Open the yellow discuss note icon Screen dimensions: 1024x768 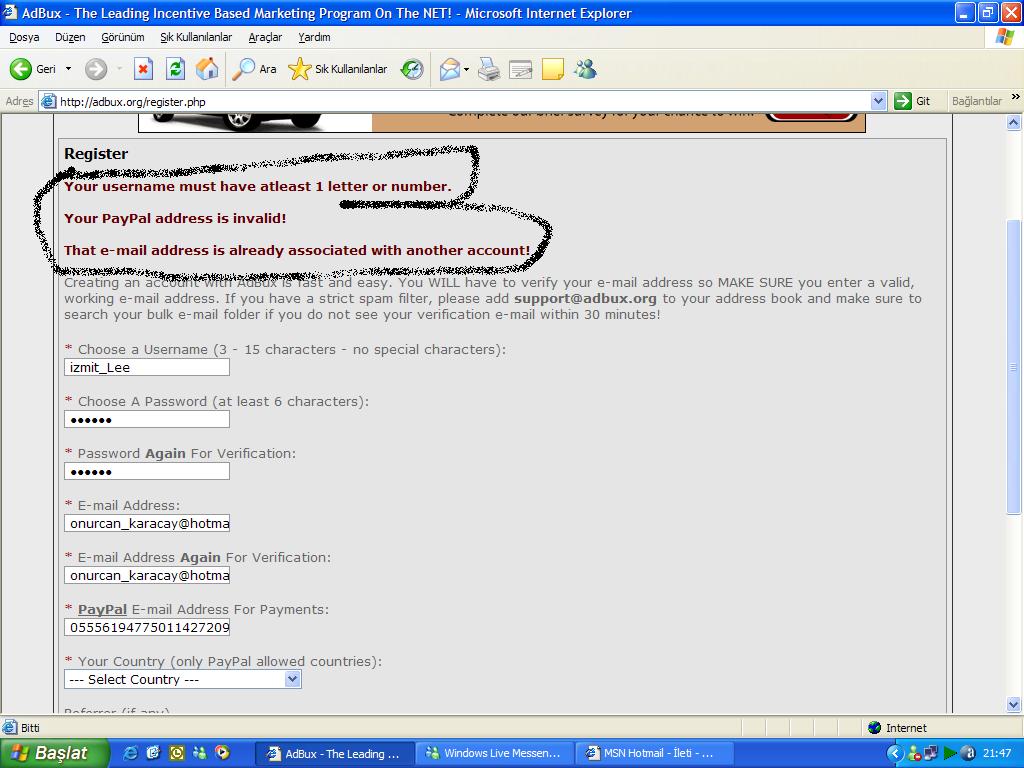[552, 69]
